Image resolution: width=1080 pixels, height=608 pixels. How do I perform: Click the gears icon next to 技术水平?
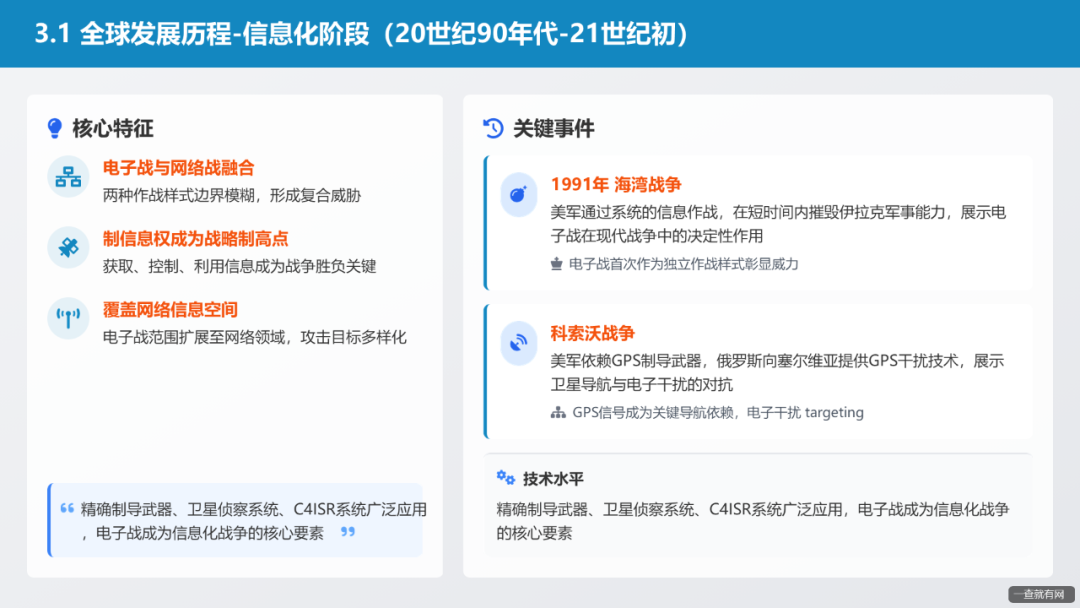505,478
